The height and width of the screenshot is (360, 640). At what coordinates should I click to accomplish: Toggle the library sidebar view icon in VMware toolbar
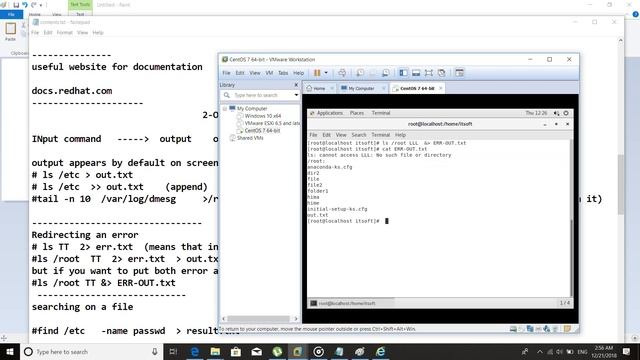(403, 73)
